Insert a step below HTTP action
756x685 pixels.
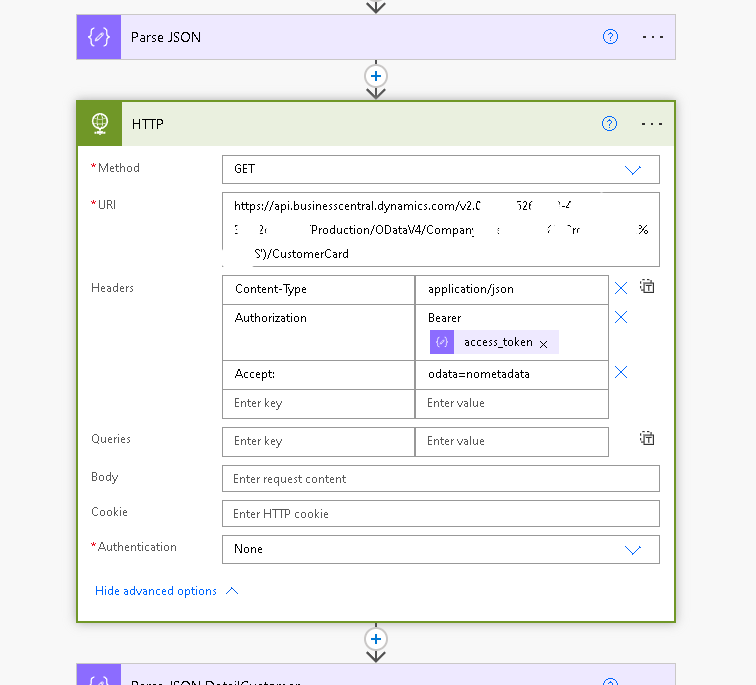(376, 639)
